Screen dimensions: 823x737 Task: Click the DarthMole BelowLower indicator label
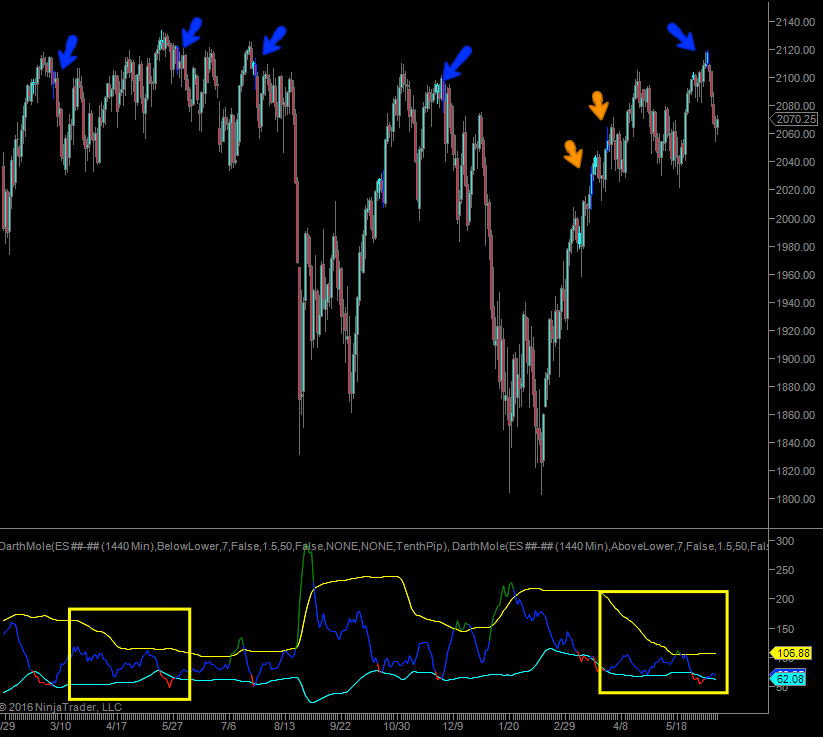(224, 546)
